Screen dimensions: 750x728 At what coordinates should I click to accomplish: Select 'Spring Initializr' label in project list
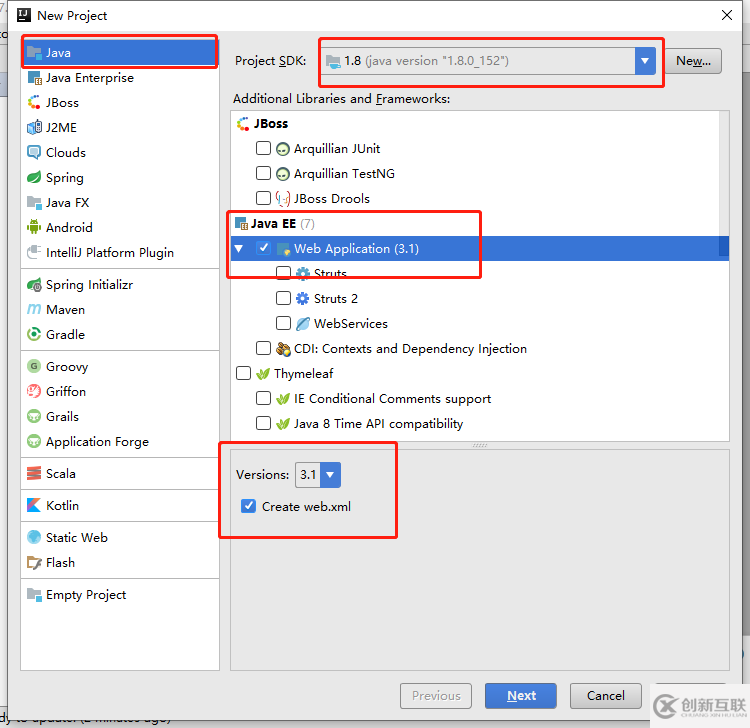pyautogui.click(x=89, y=285)
